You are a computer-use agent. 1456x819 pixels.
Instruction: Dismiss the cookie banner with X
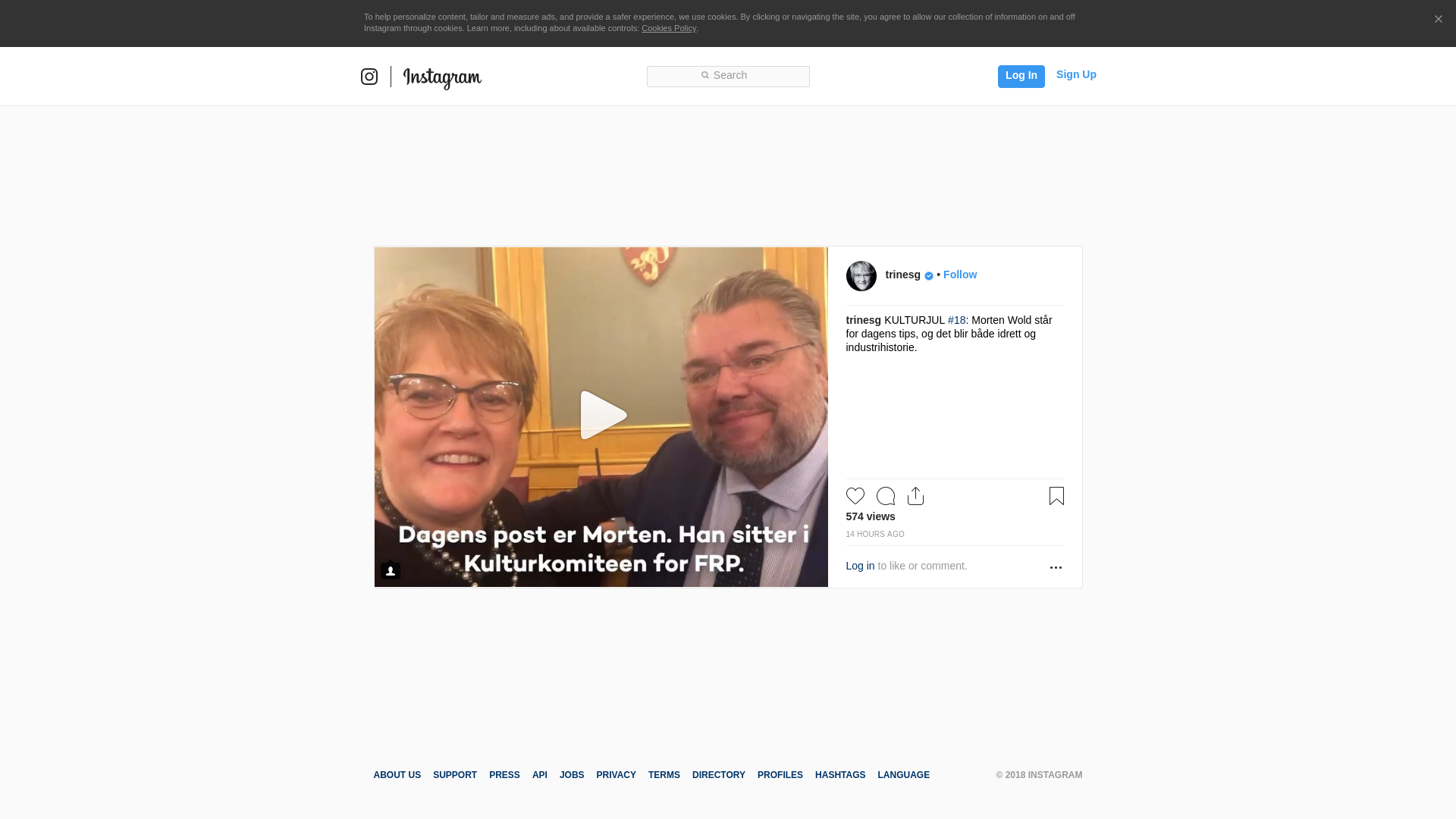click(x=1438, y=20)
